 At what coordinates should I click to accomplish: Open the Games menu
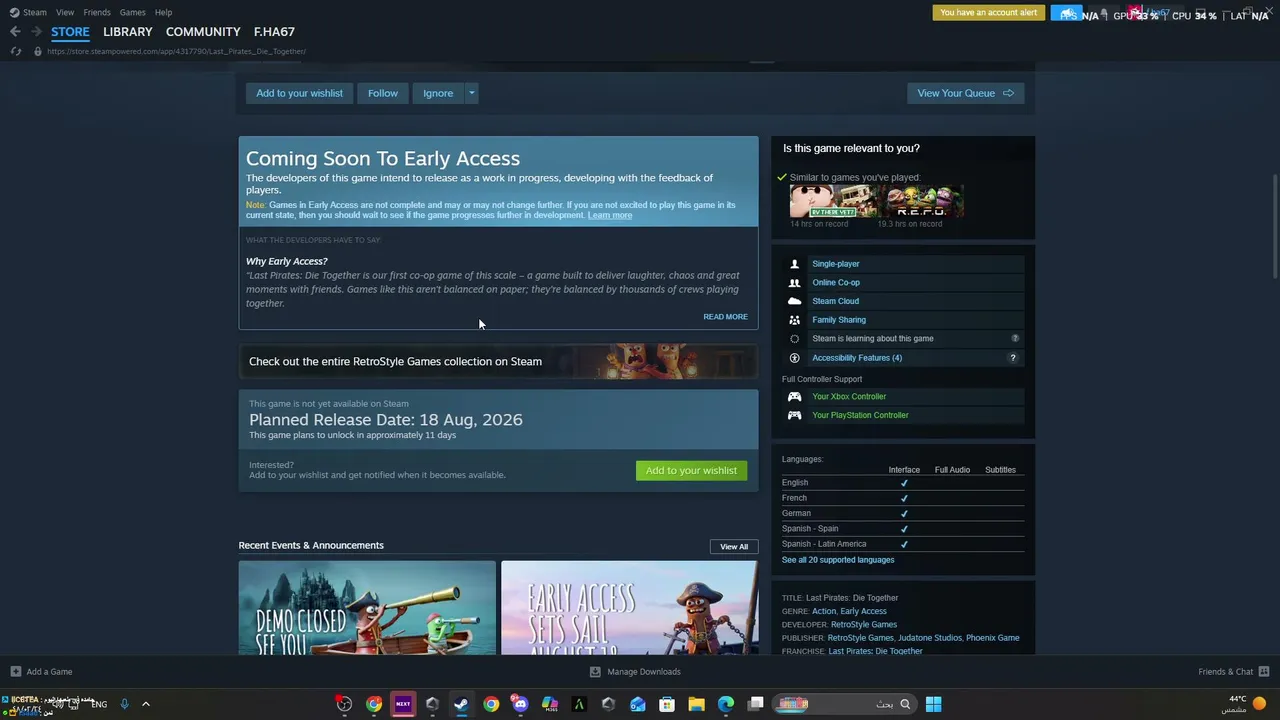(x=132, y=12)
